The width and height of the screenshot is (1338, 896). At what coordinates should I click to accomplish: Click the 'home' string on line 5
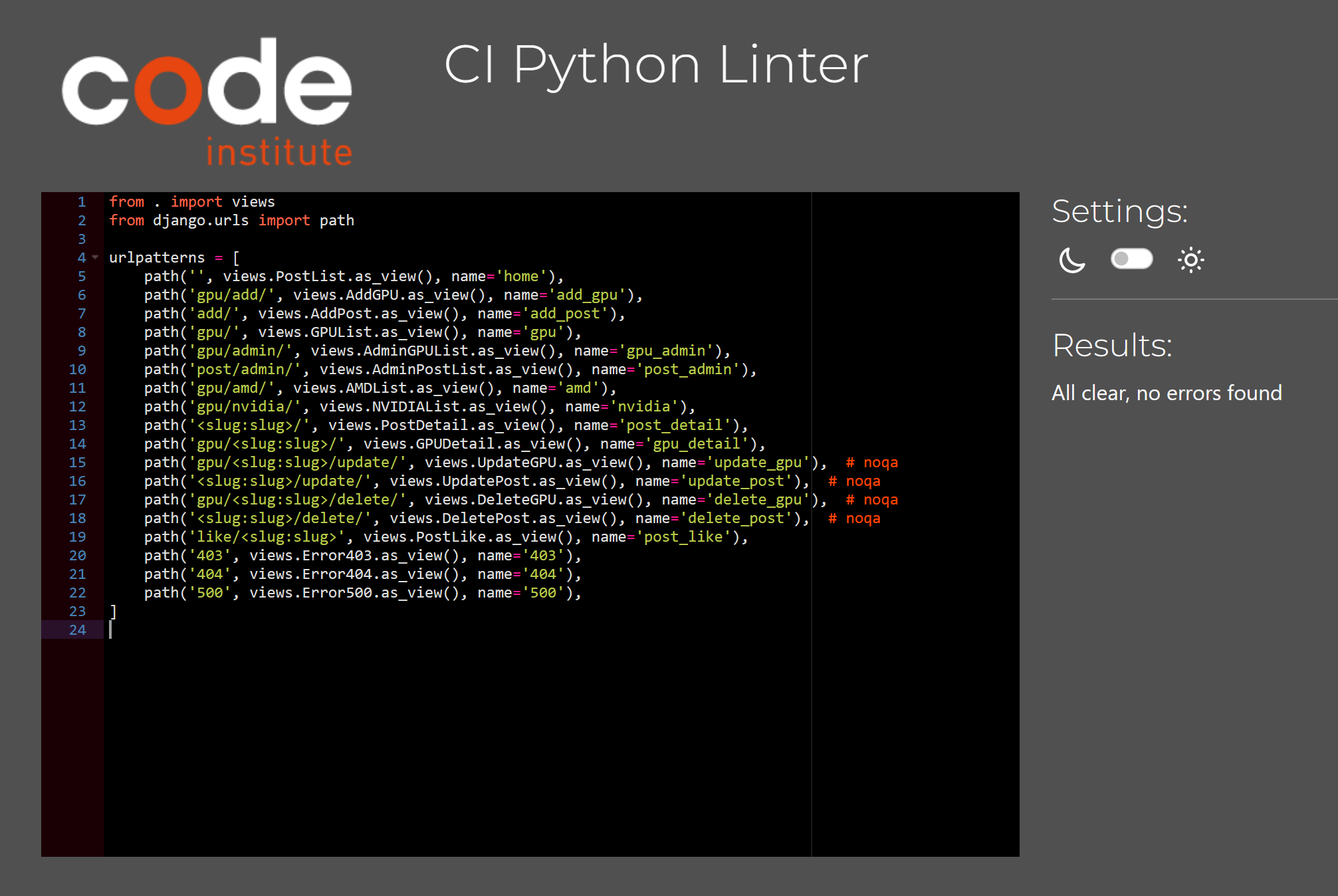[x=520, y=276]
